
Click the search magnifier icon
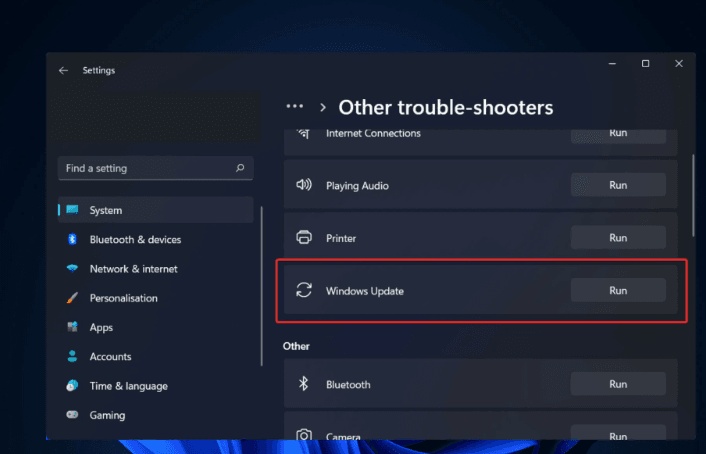[x=240, y=168]
